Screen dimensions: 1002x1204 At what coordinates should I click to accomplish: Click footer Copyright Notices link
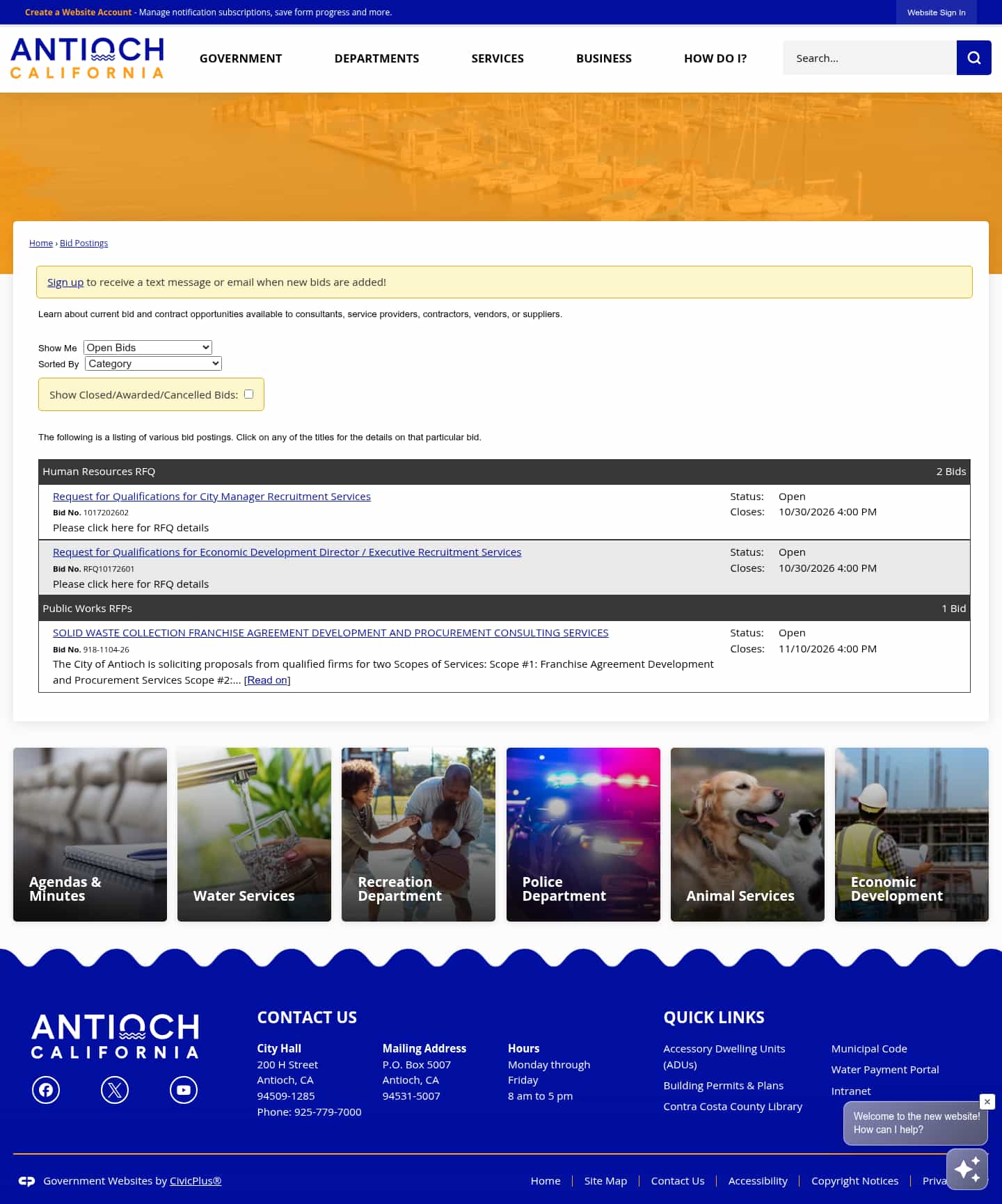point(854,1181)
